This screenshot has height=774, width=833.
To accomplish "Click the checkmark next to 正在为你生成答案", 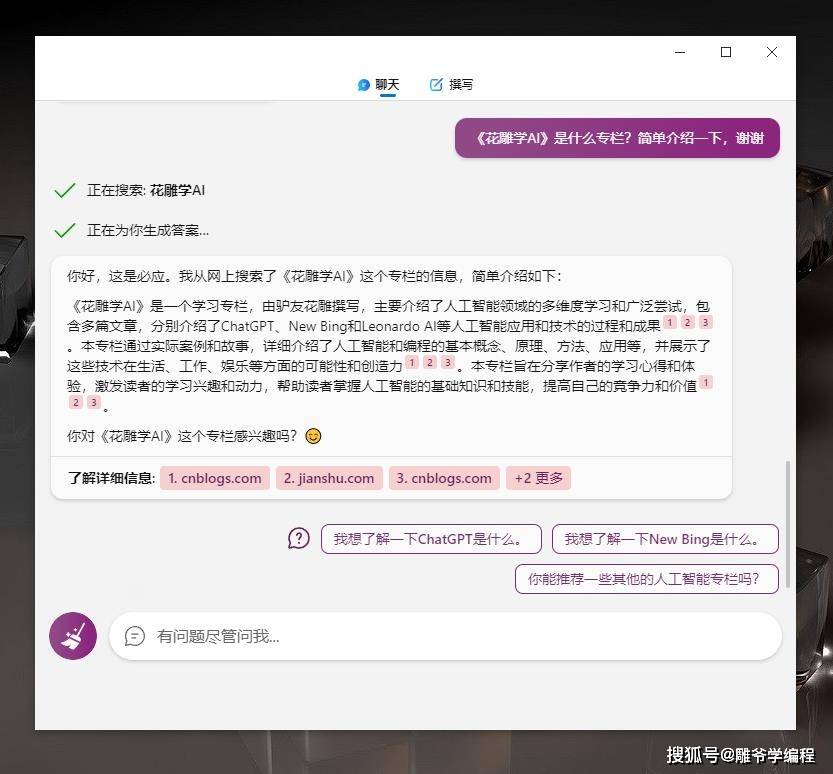I will point(65,230).
